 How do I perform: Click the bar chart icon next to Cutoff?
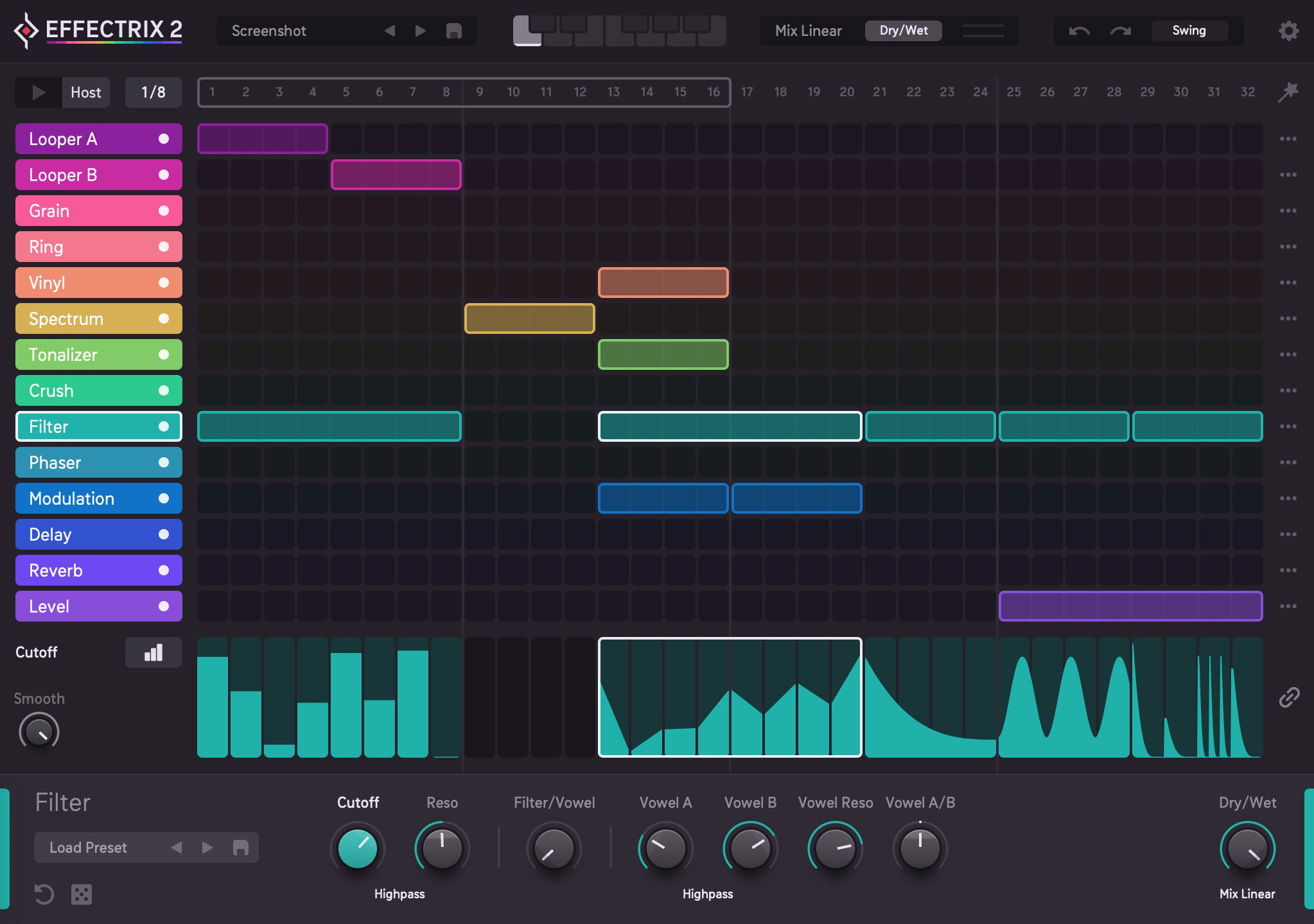151,652
